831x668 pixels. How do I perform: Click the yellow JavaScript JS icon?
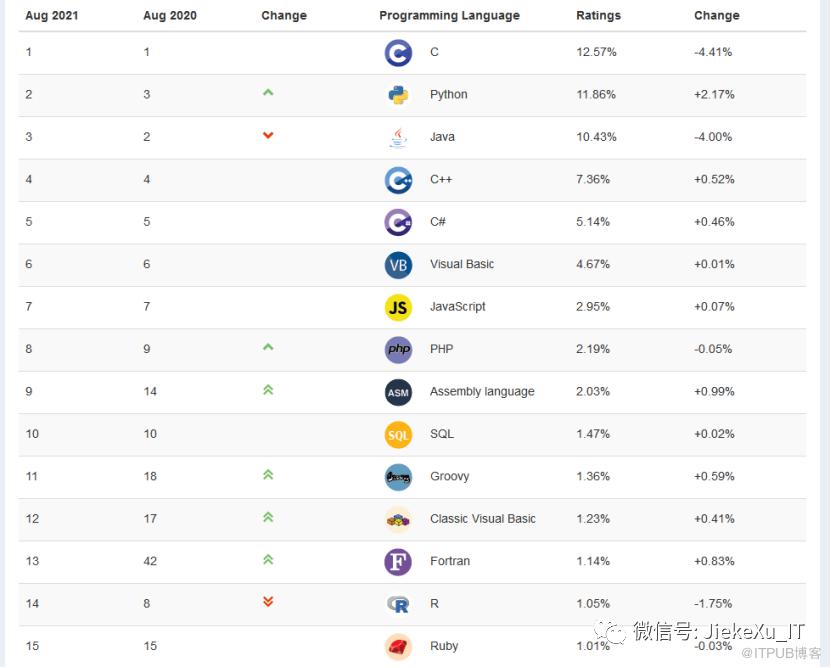tap(398, 307)
